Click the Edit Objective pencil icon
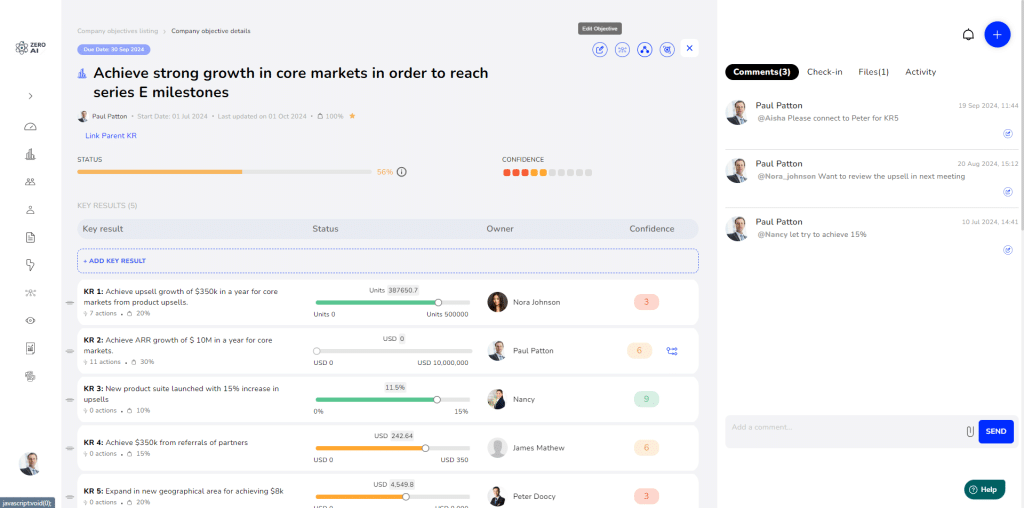 [600, 49]
